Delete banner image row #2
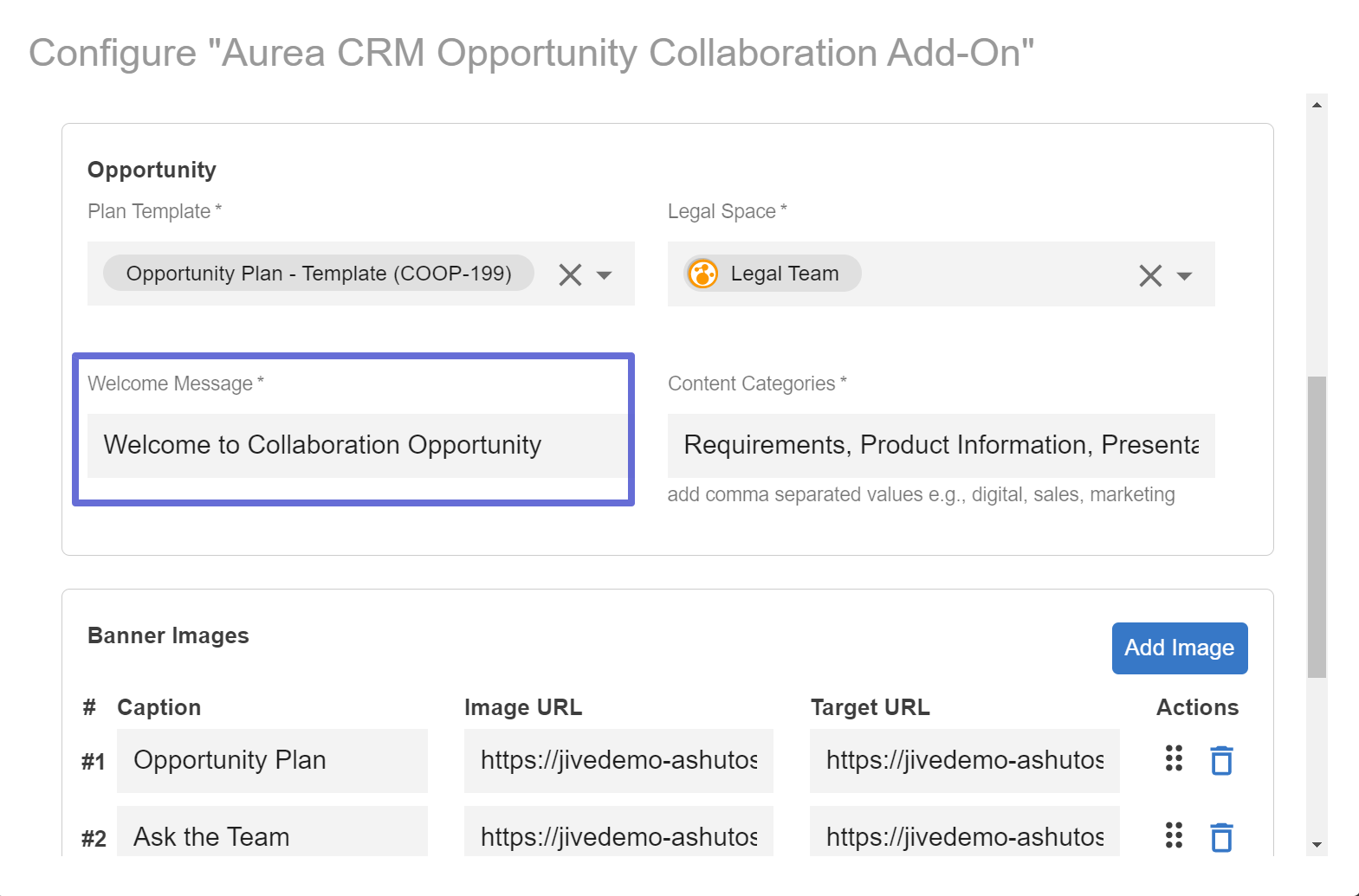Viewport: 1359px width, 896px height. pos(1221,837)
